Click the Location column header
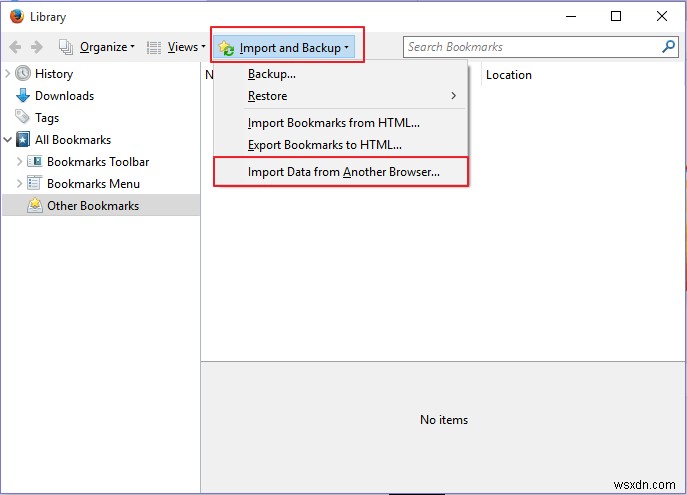Viewport: 687px width, 495px height. pyautogui.click(x=509, y=75)
